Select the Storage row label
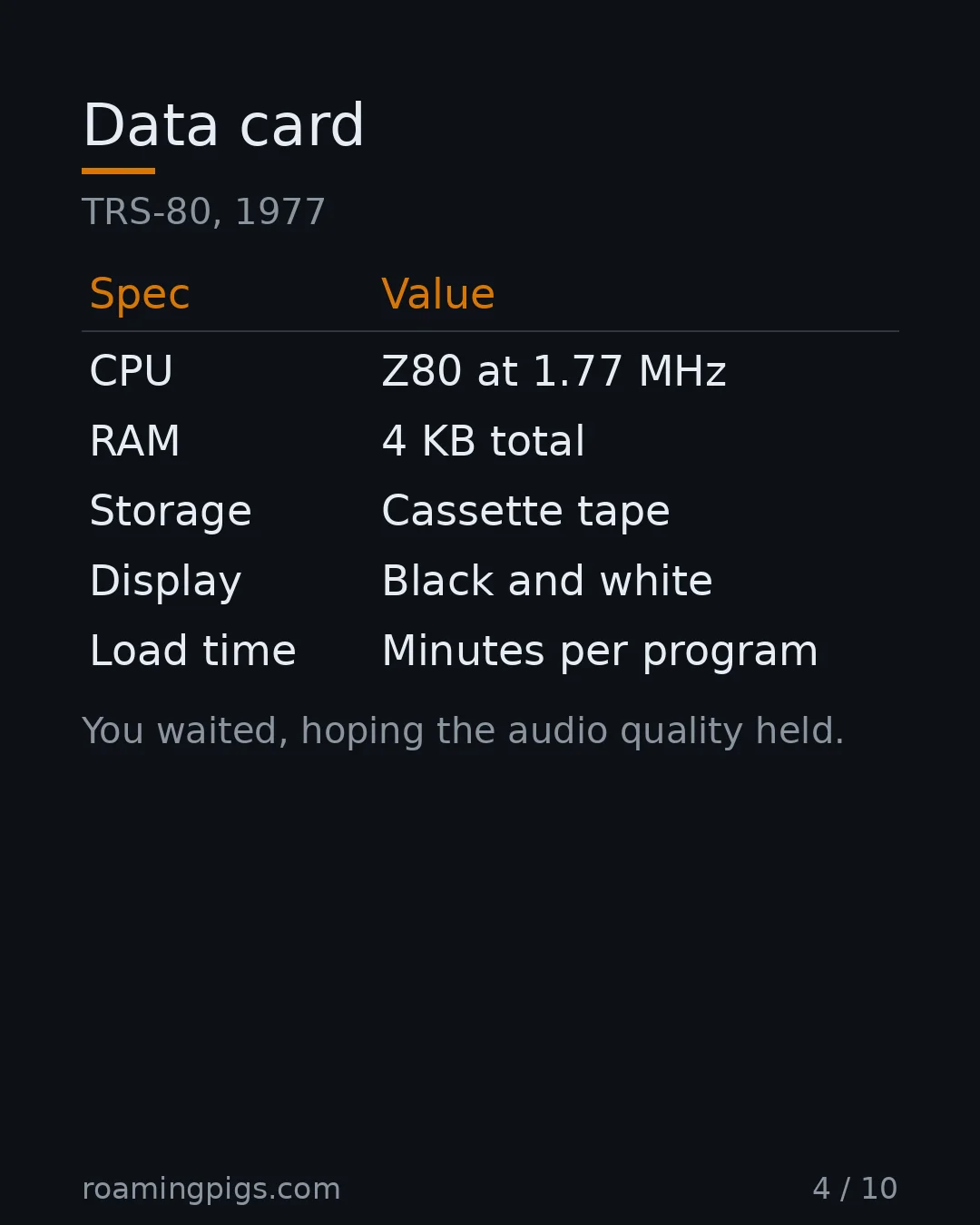 pyautogui.click(x=171, y=511)
